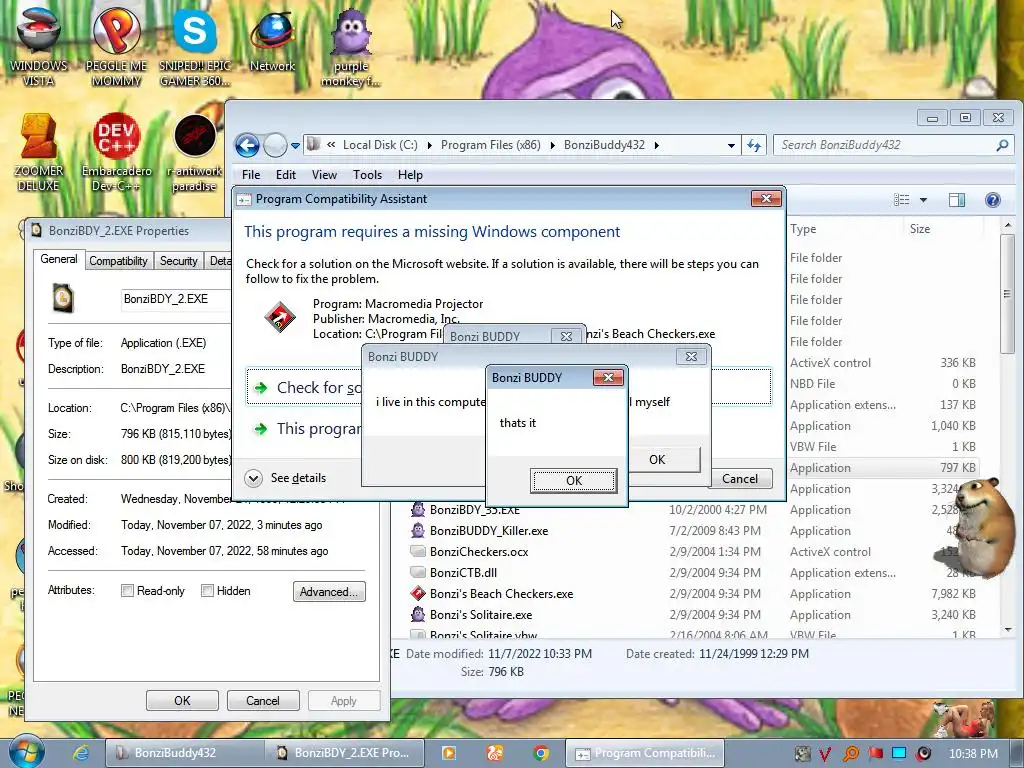This screenshot has height=768, width=1024.
Task: Sort by the Size column header
Action: (x=944, y=229)
